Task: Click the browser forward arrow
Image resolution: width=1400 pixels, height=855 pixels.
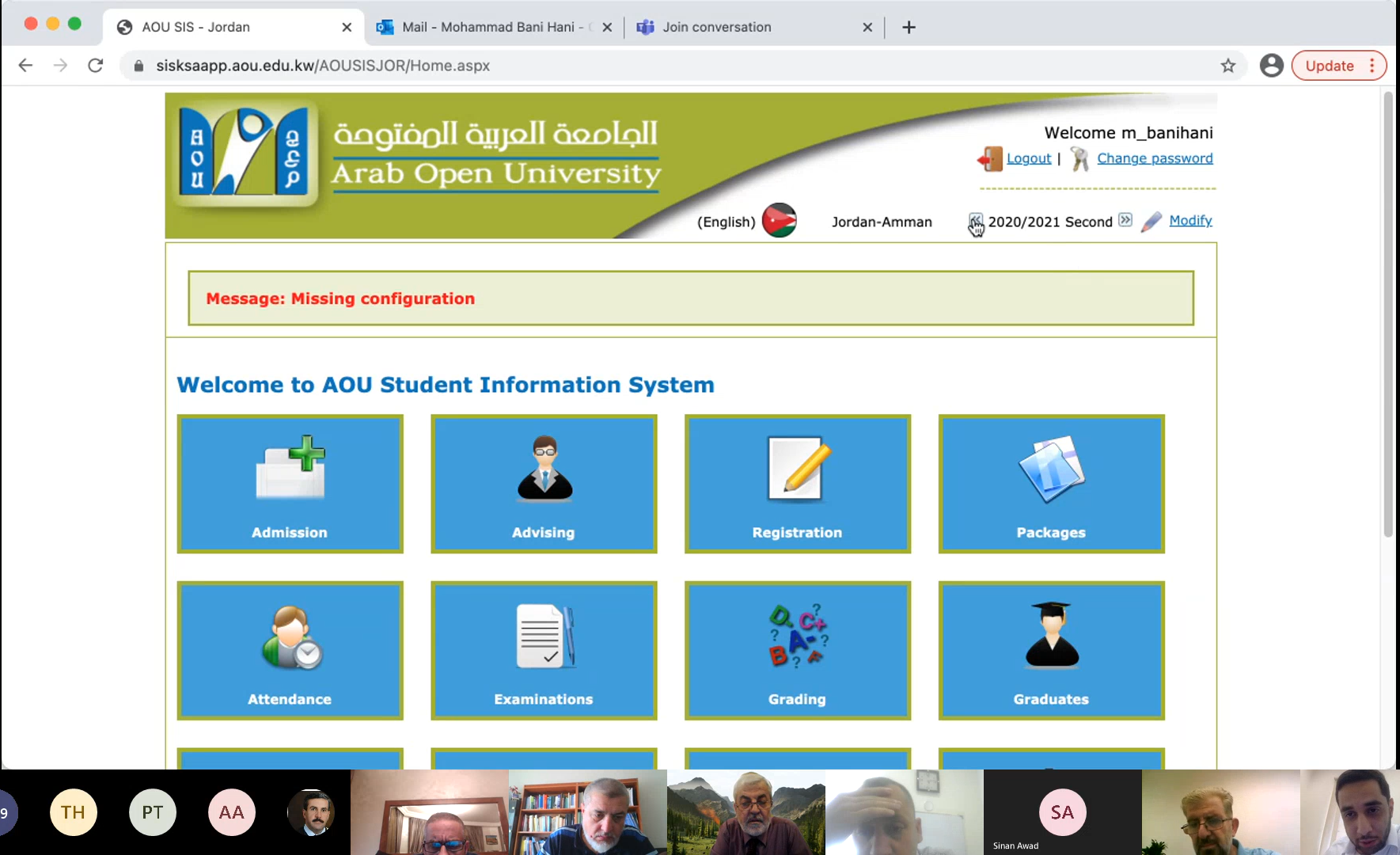Action: pyautogui.click(x=60, y=66)
